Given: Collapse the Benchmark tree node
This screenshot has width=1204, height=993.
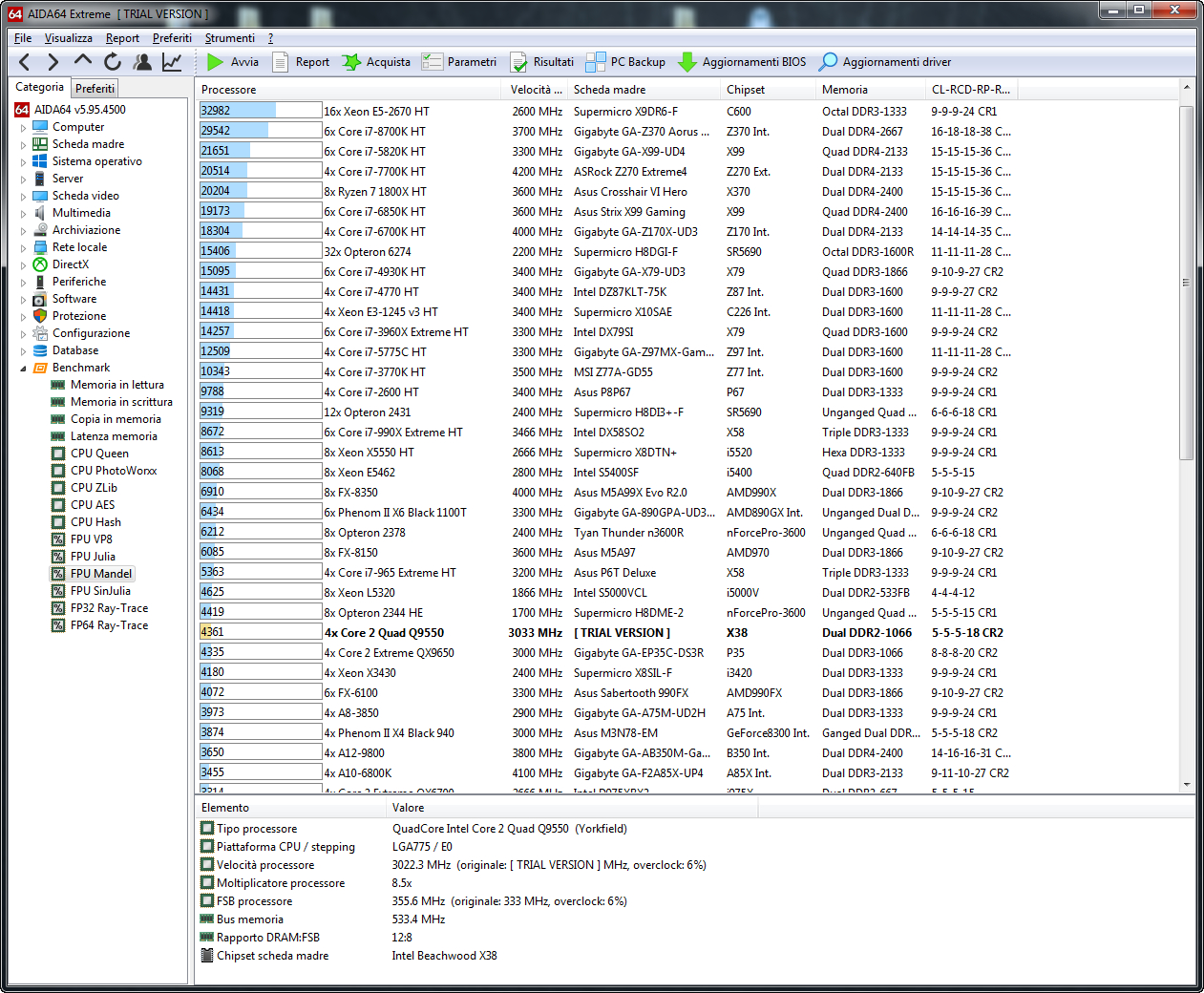Looking at the screenshot, I should coord(24,369).
